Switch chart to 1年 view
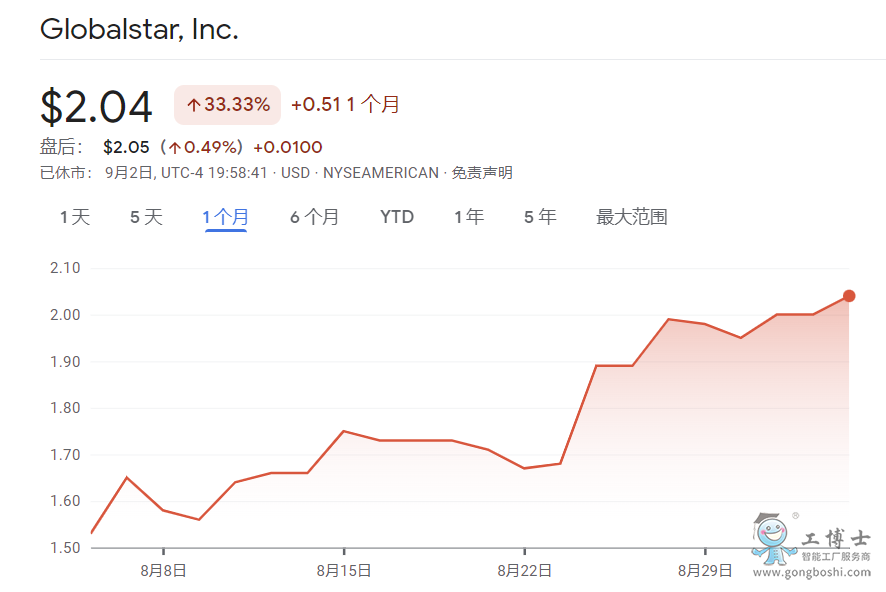 pos(469,217)
